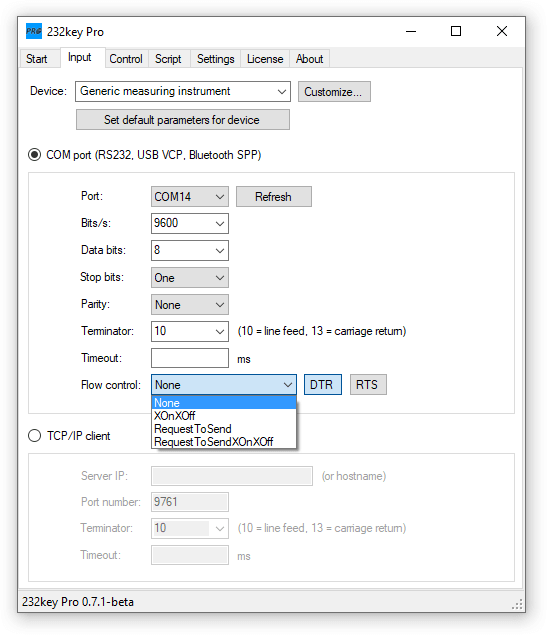Screen dimensions: 547x635
Task: Click the TCP/IP Timeout field
Action: 189,555
